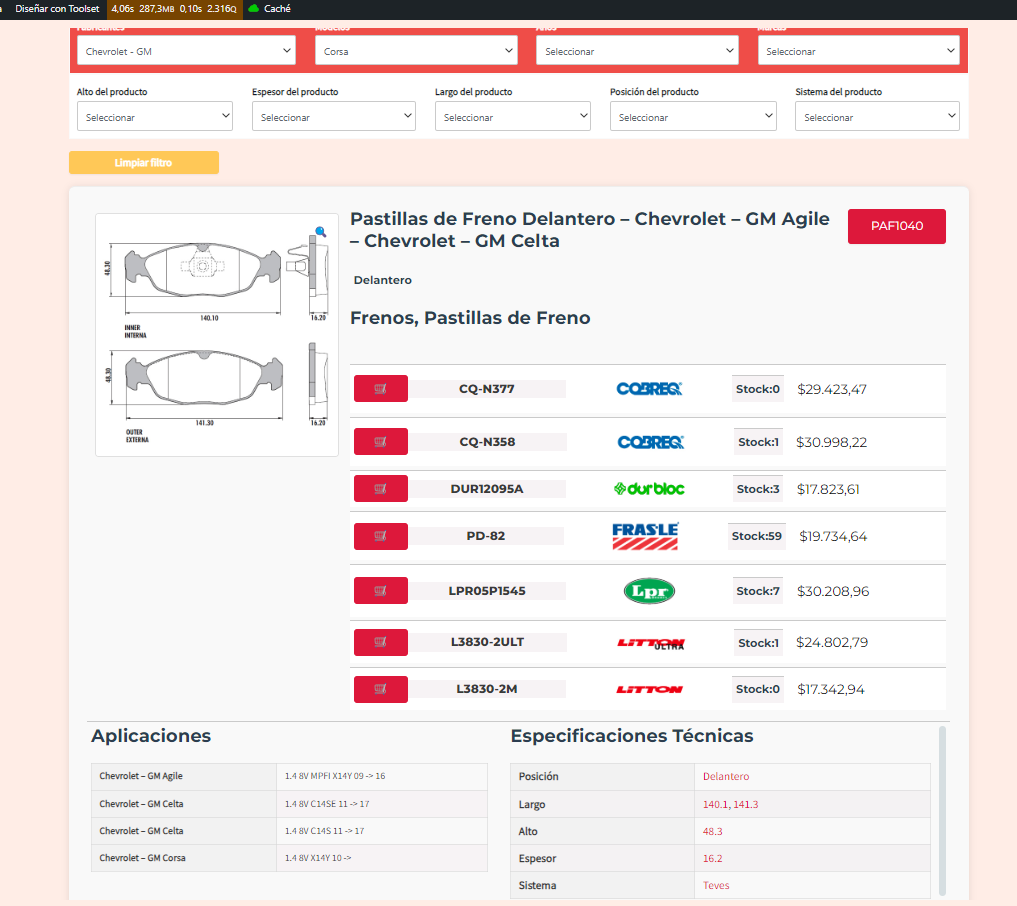Add PD-82 to cart

click(381, 536)
